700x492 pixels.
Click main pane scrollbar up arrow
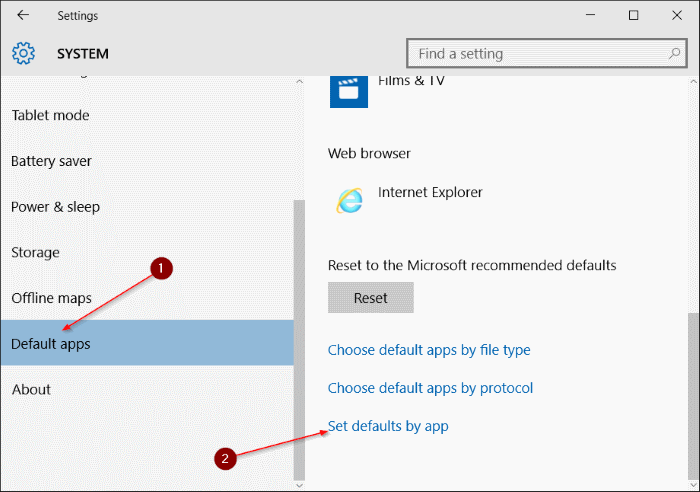(693, 82)
